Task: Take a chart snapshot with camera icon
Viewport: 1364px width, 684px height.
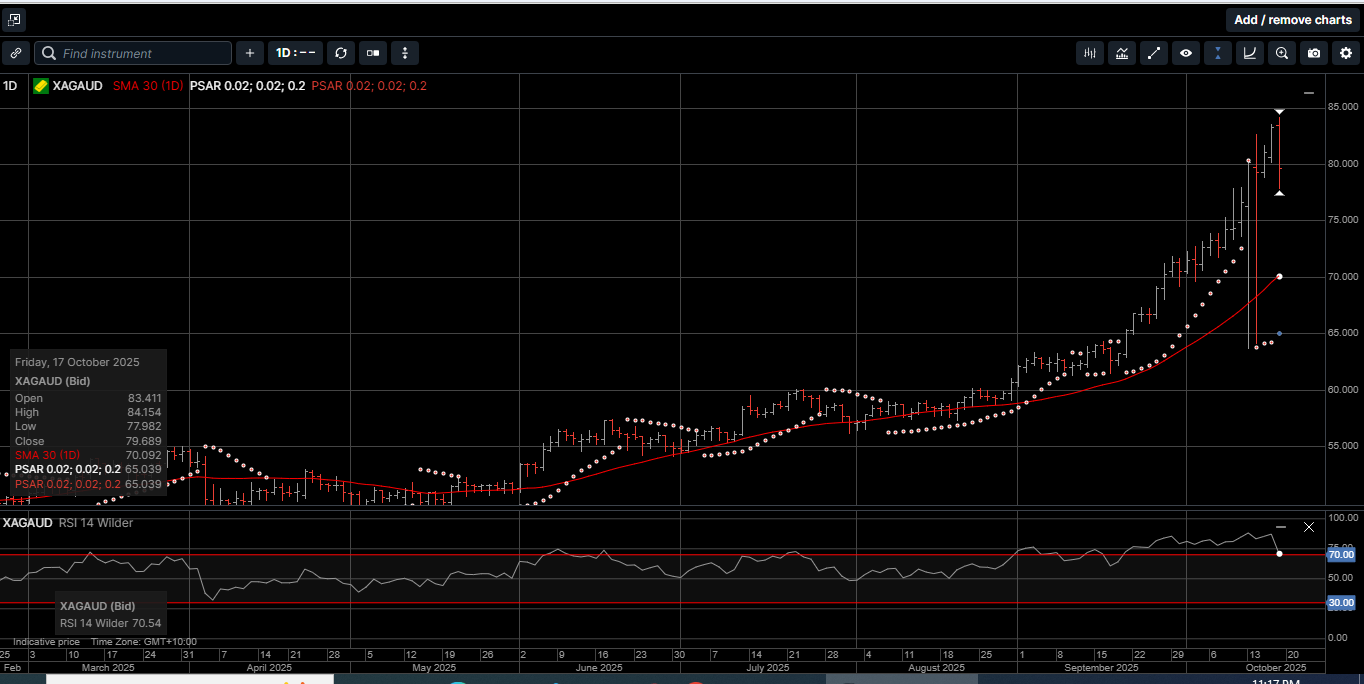Action: pos(1314,54)
